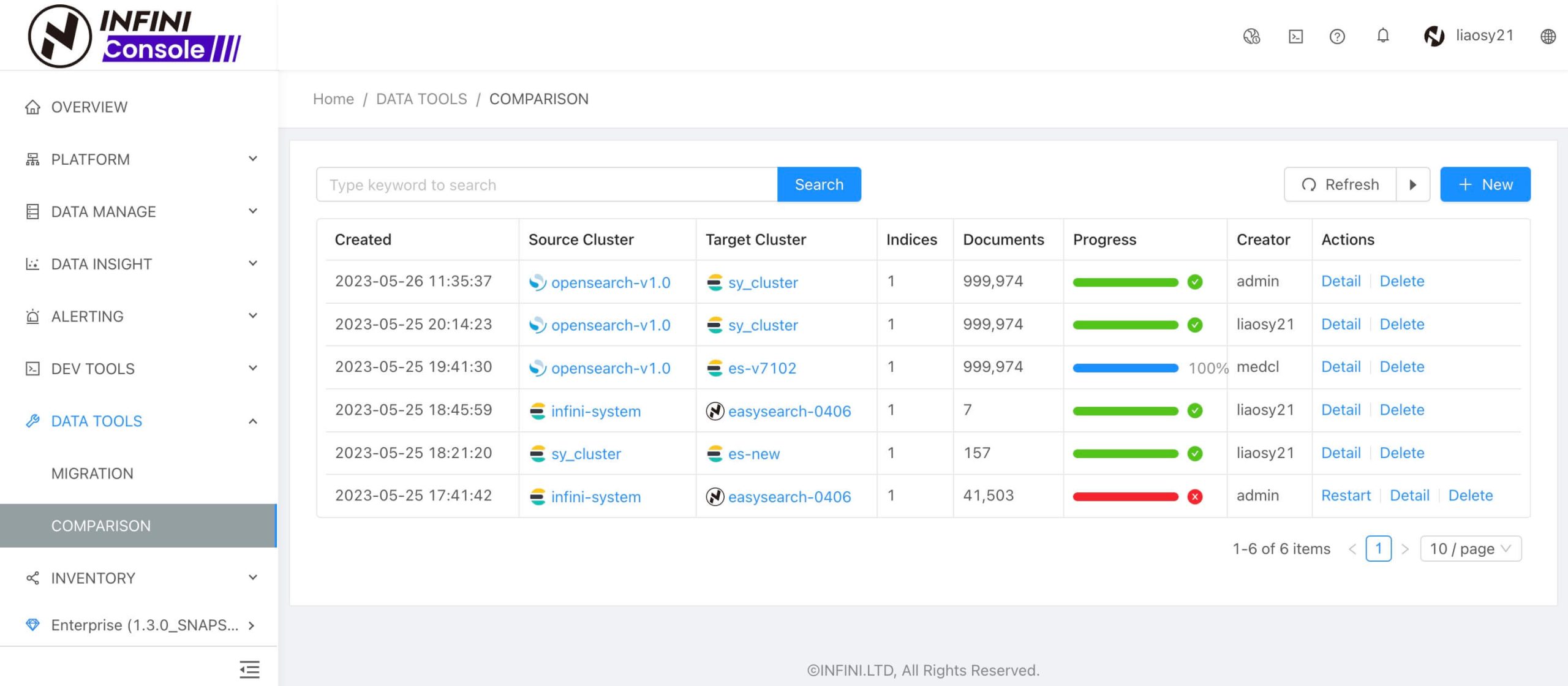
Task: Click the green success icon on 11:35:37 row
Action: click(x=1194, y=282)
